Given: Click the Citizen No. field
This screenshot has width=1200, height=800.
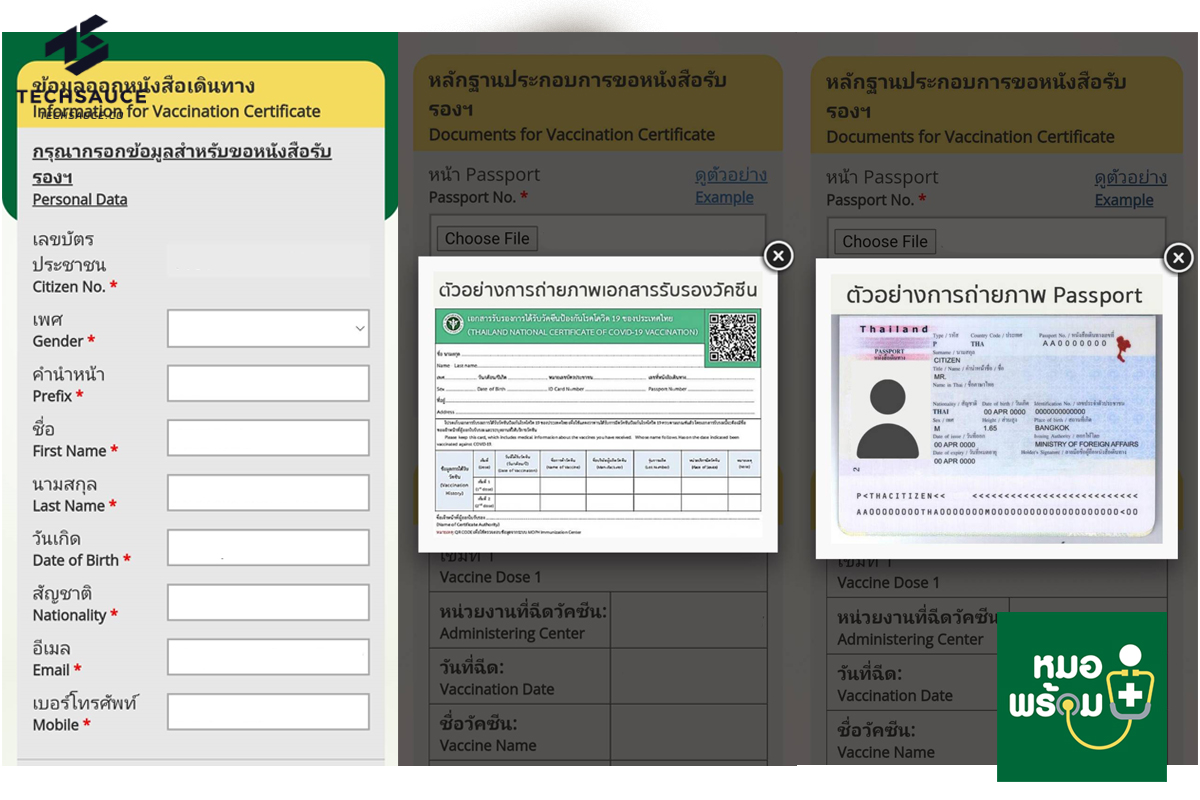Looking at the screenshot, I should point(268,262).
